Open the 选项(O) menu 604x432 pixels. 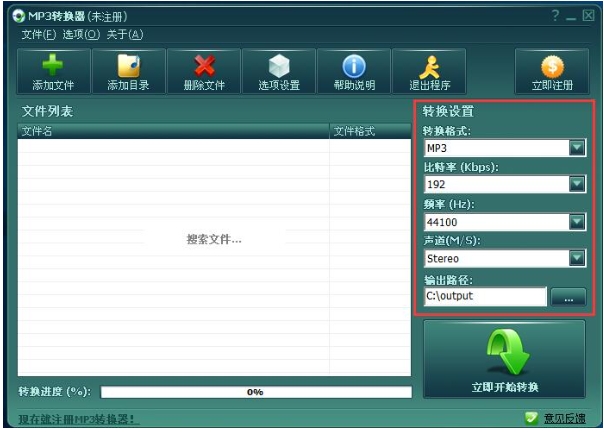[81, 35]
